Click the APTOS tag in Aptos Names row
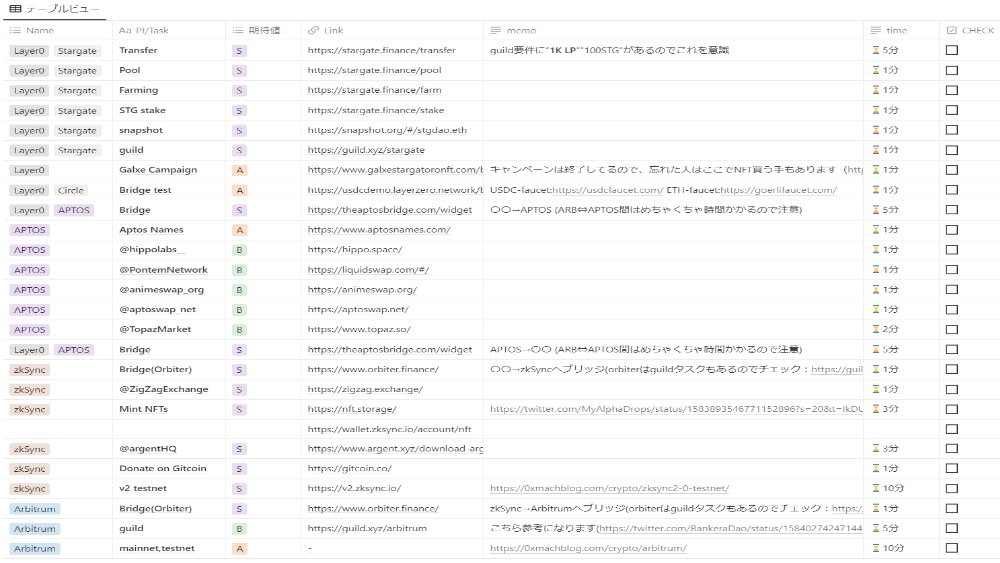 click(x=30, y=230)
